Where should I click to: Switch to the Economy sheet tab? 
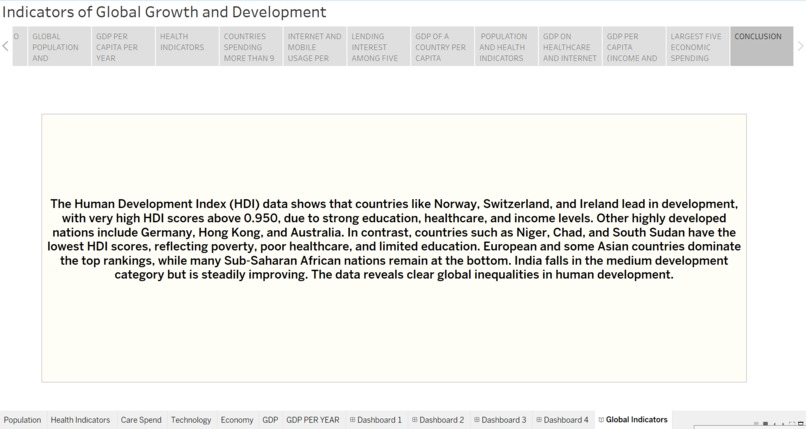coord(237,420)
